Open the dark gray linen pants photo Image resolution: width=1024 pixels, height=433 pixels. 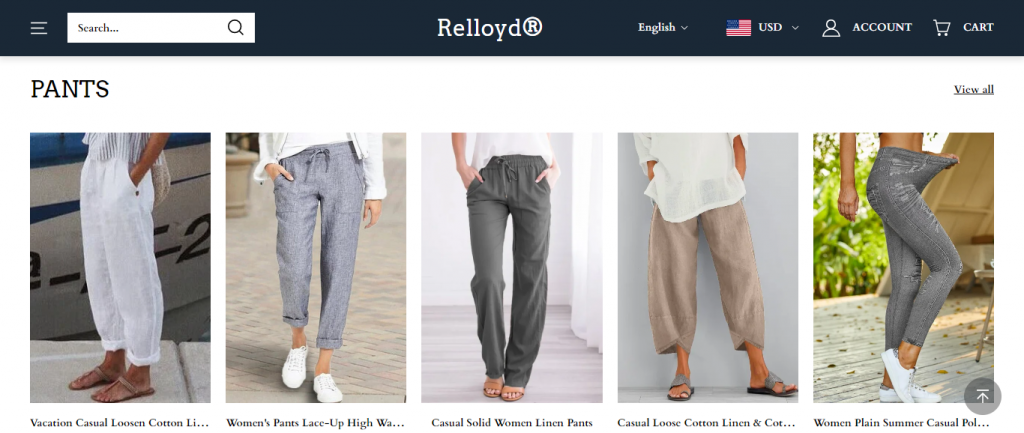[512, 268]
